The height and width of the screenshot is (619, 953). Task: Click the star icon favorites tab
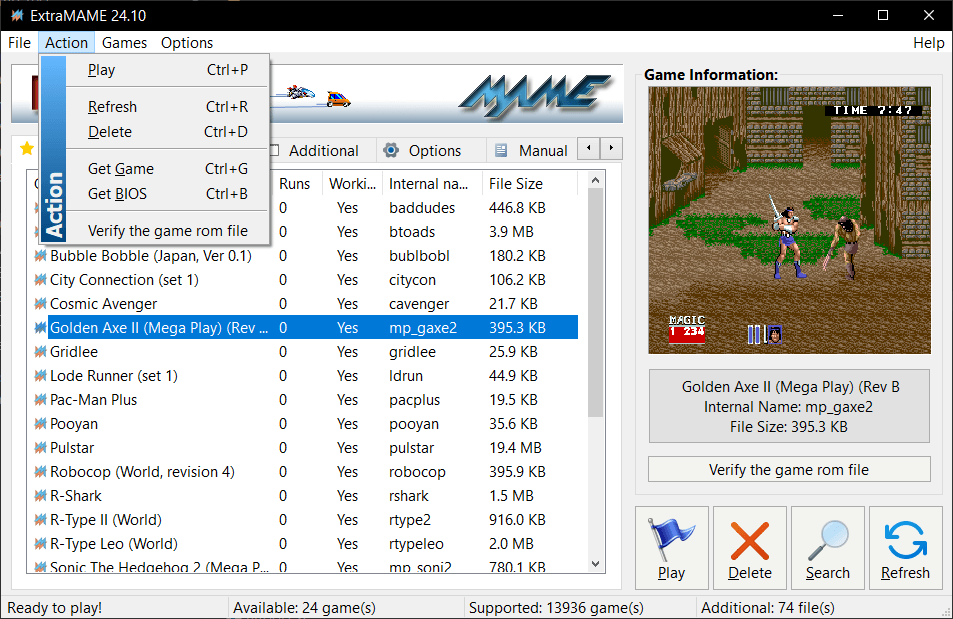pos(27,149)
